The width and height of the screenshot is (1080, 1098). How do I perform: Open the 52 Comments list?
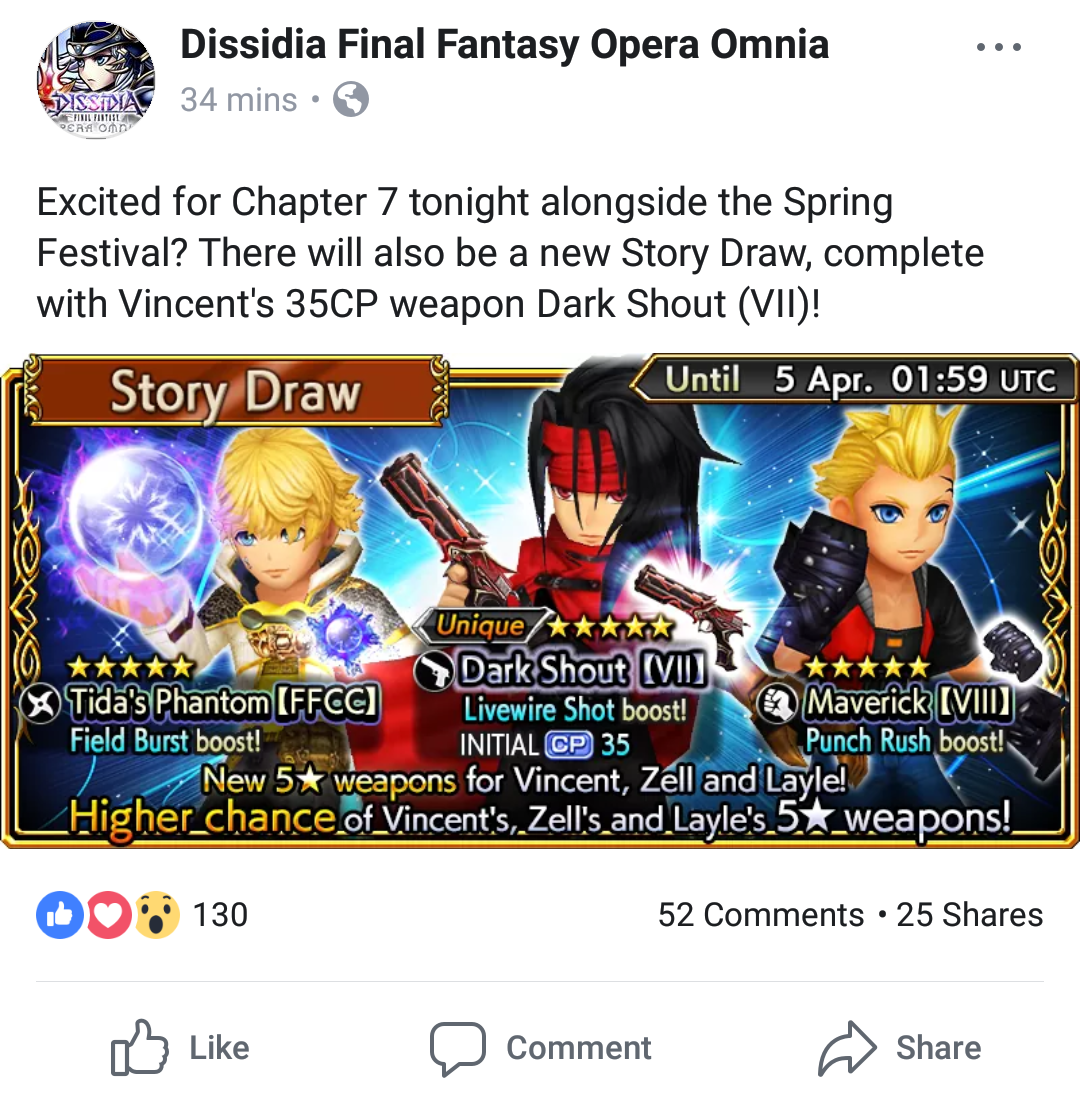761,915
